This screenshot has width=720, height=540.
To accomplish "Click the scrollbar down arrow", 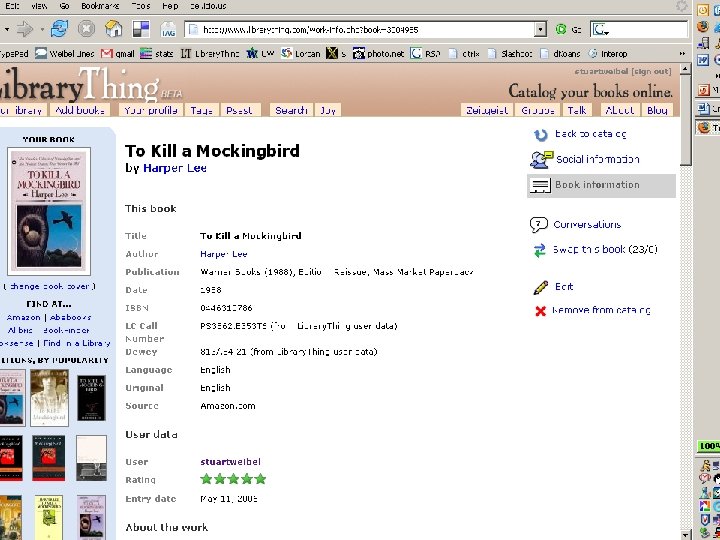I will (685, 535).
